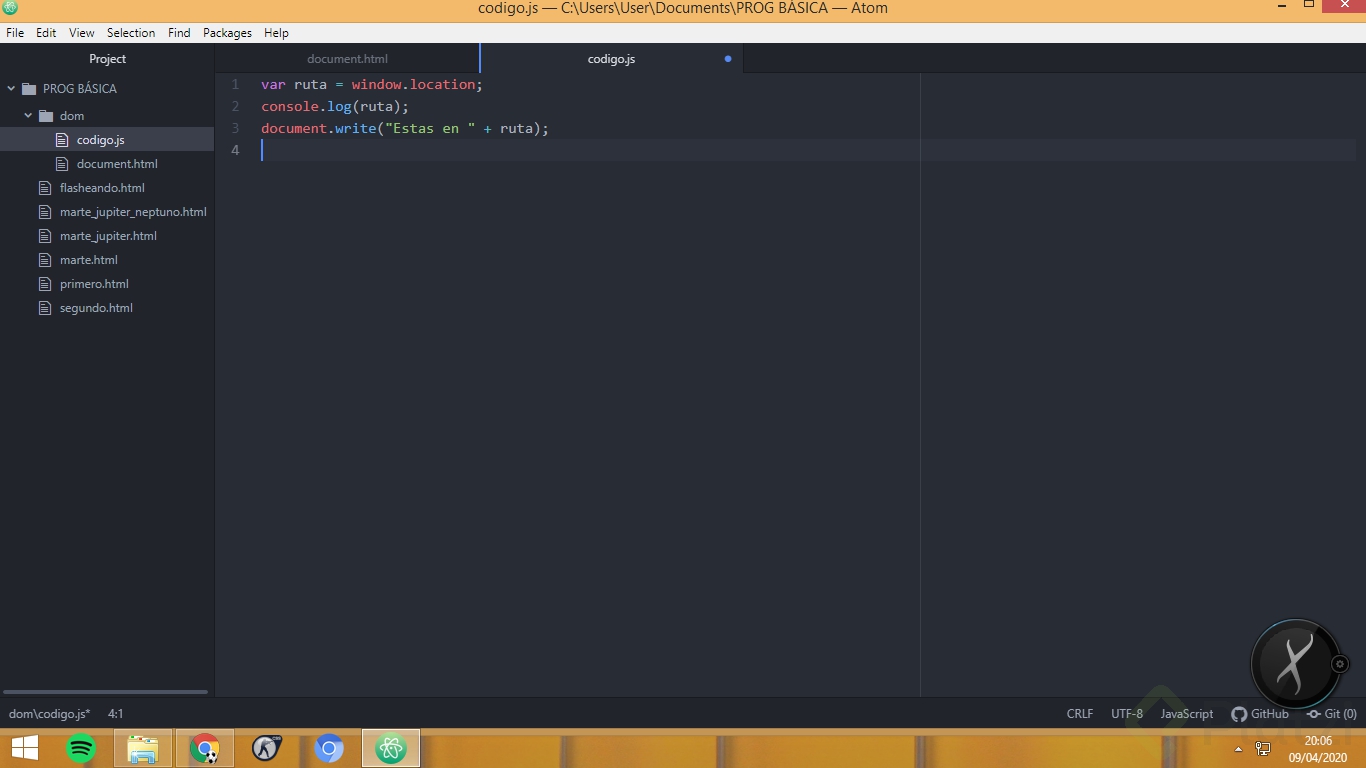The width and height of the screenshot is (1366, 768).
Task: Open marte_jupiter.html file
Action: point(108,236)
